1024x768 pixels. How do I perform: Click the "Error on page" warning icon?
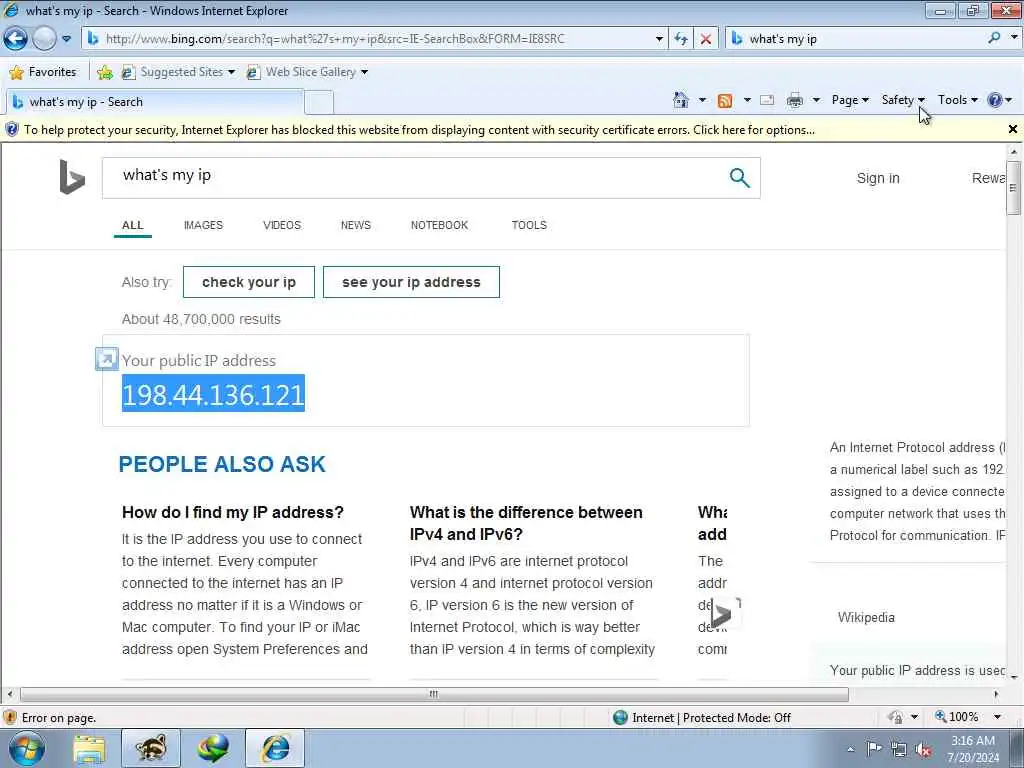pos(10,718)
